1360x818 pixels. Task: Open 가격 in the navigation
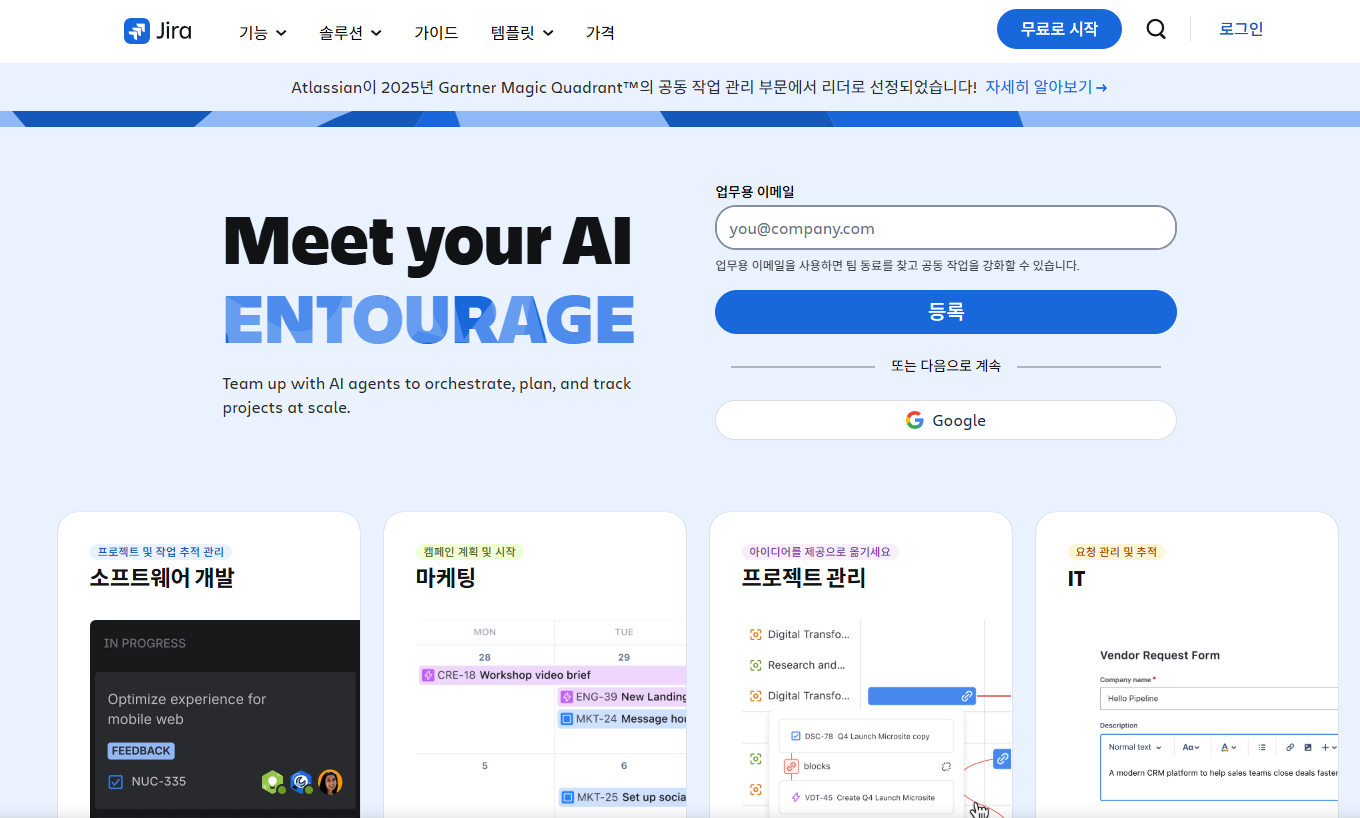click(600, 32)
